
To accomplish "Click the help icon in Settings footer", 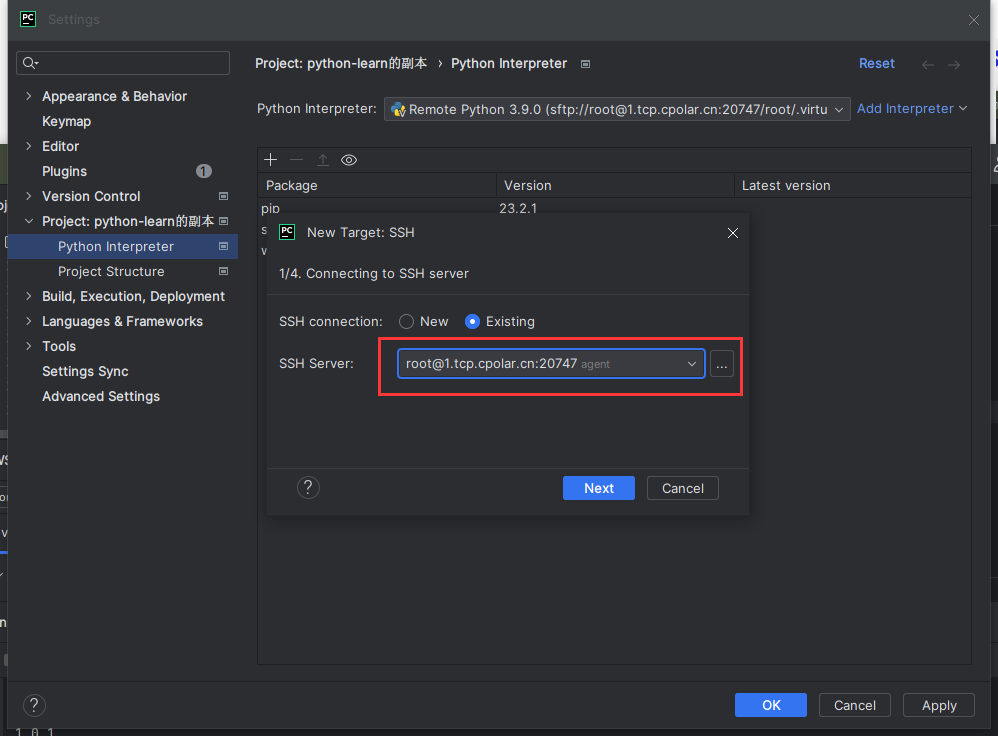I will 34,705.
